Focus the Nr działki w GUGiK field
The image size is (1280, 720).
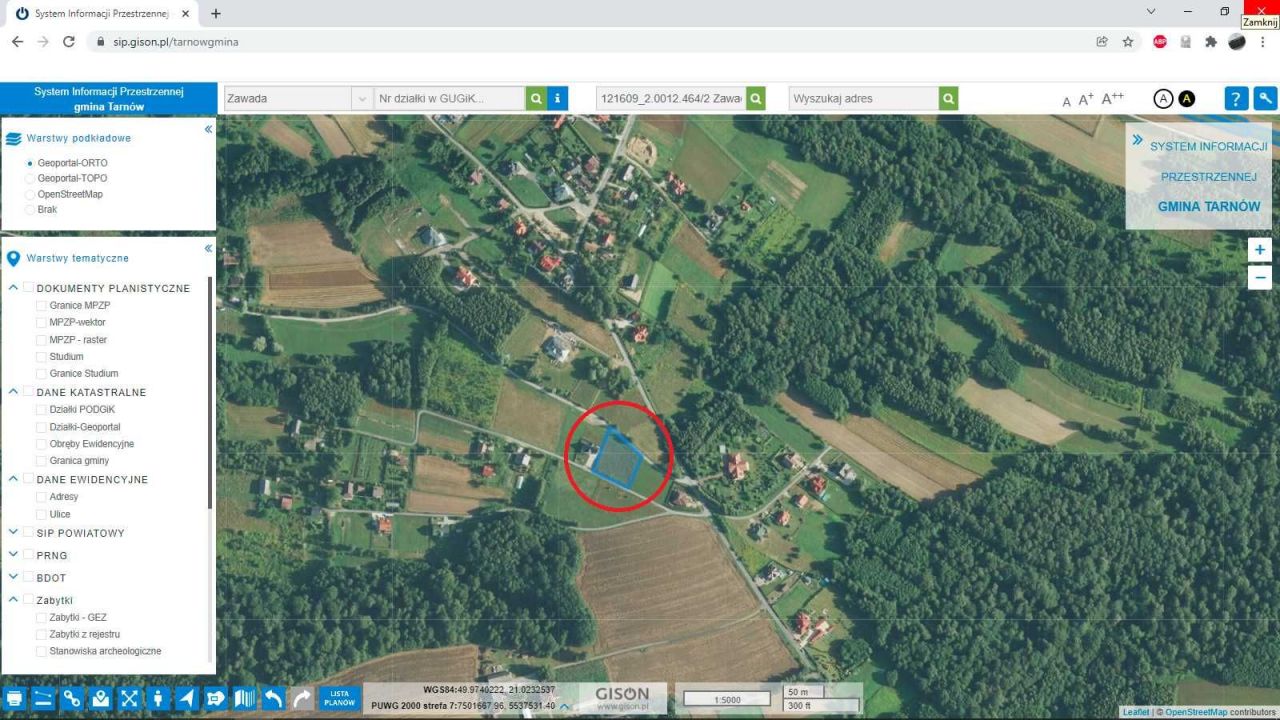click(x=449, y=98)
